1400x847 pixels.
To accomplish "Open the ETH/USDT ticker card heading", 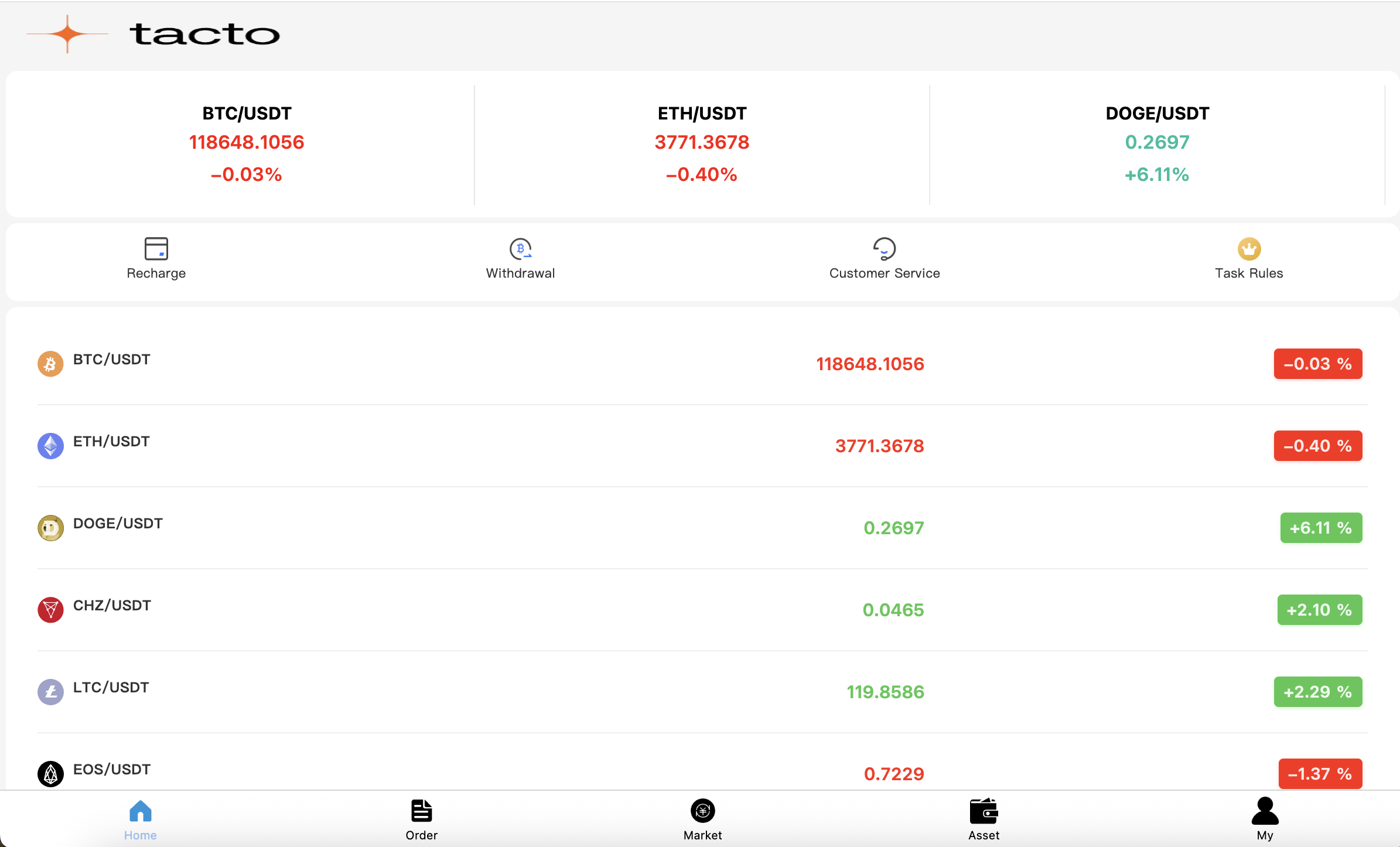I will pos(702,114).
